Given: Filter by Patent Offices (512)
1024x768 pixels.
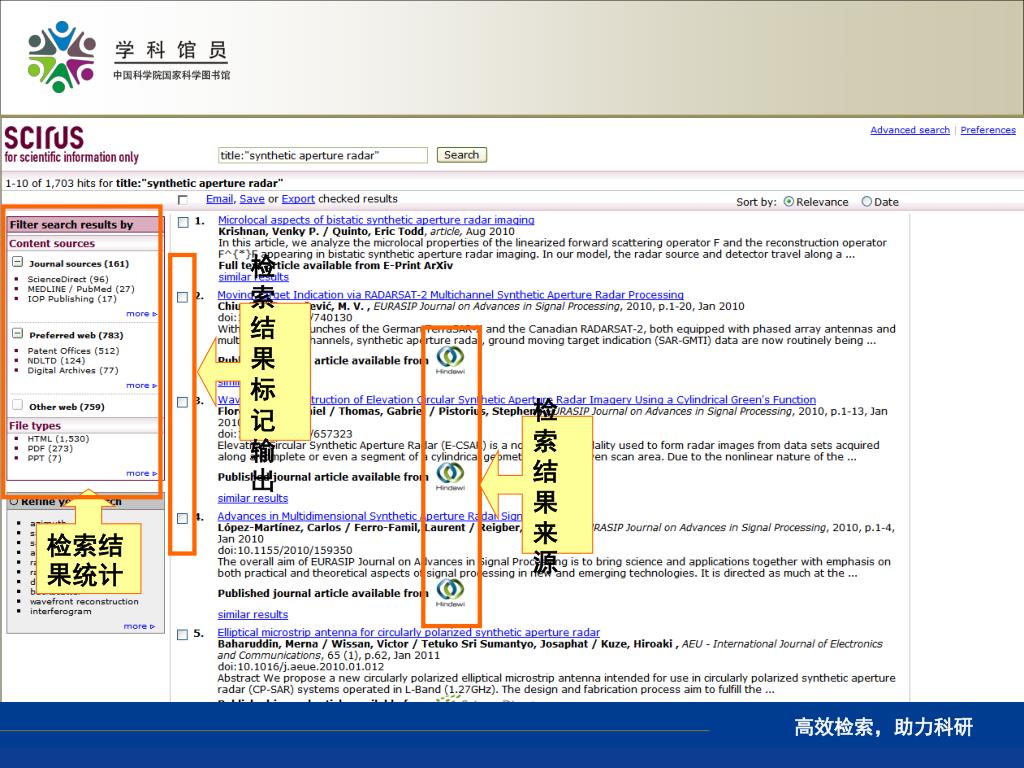Looking at the screenshot, I should click(x=73, y=351).
